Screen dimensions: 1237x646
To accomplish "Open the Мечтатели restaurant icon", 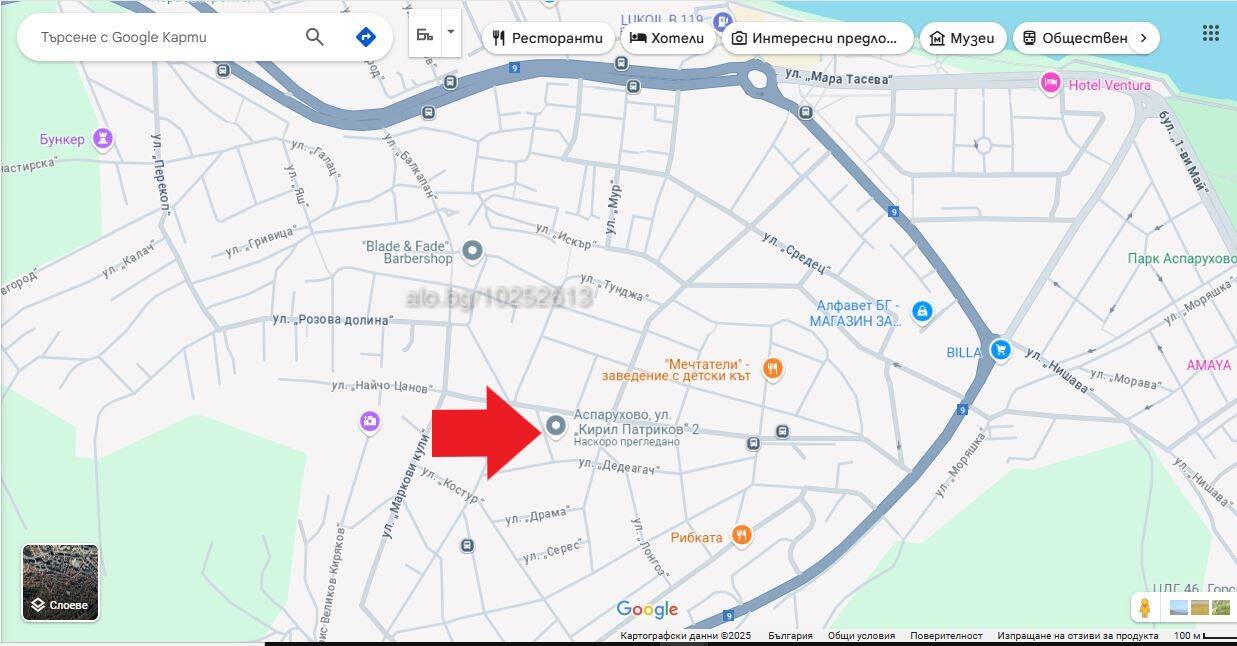I will point(772,369).
